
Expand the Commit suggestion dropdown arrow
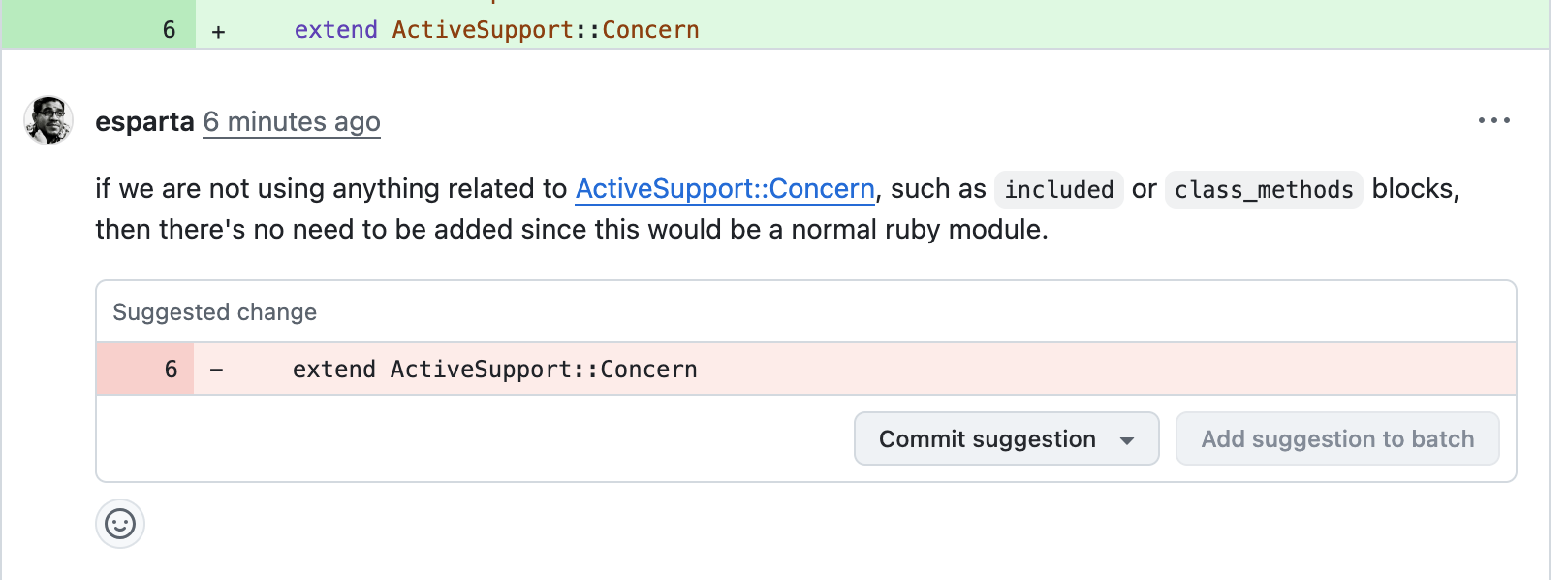[x=1127, y=440]
